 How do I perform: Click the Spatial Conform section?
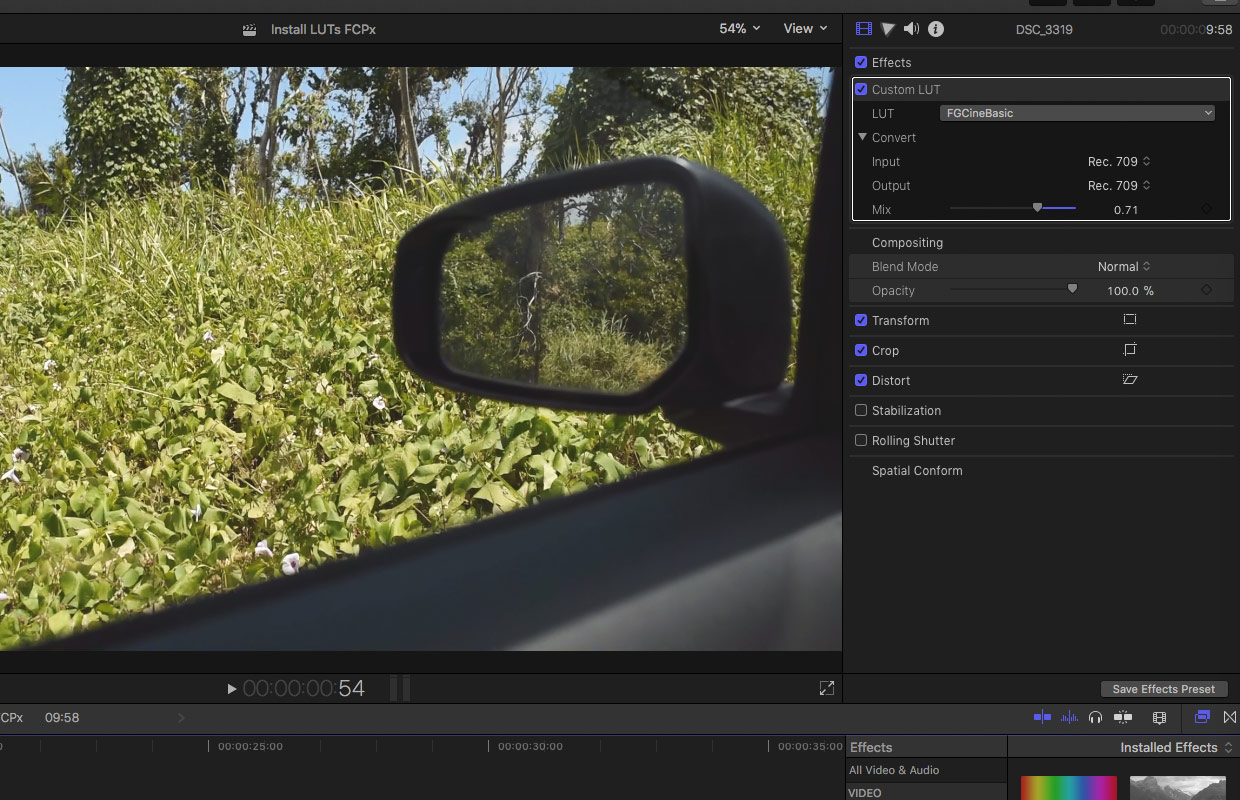[x=917, y=470]
